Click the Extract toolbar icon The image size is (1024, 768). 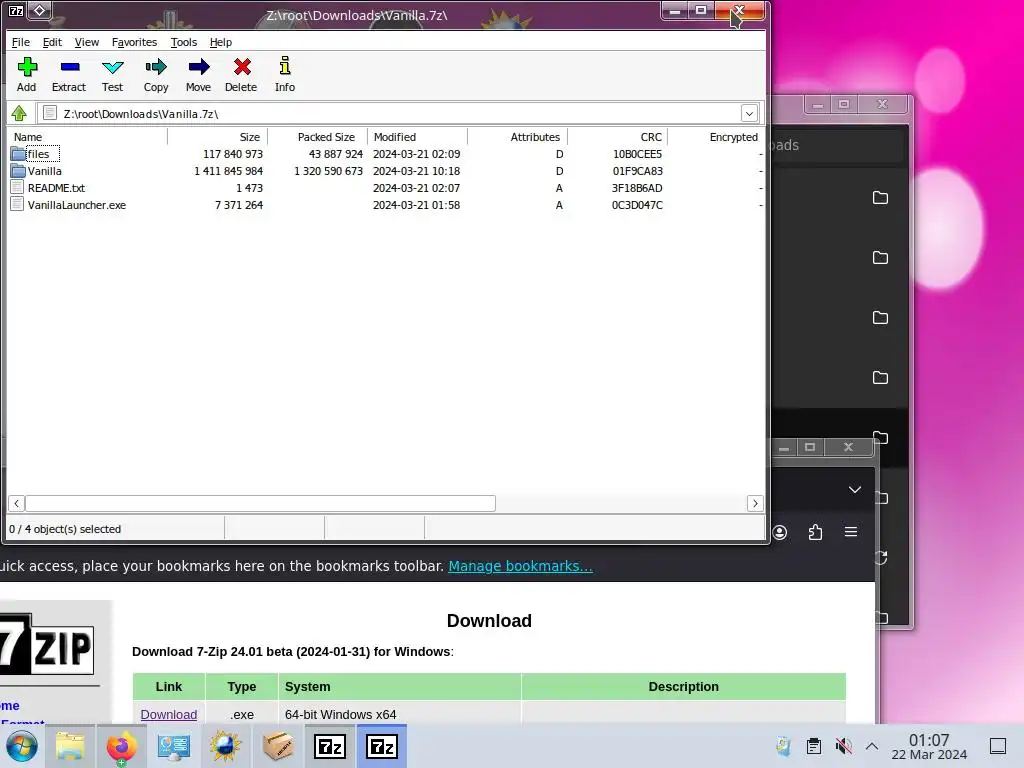[69, 67]
